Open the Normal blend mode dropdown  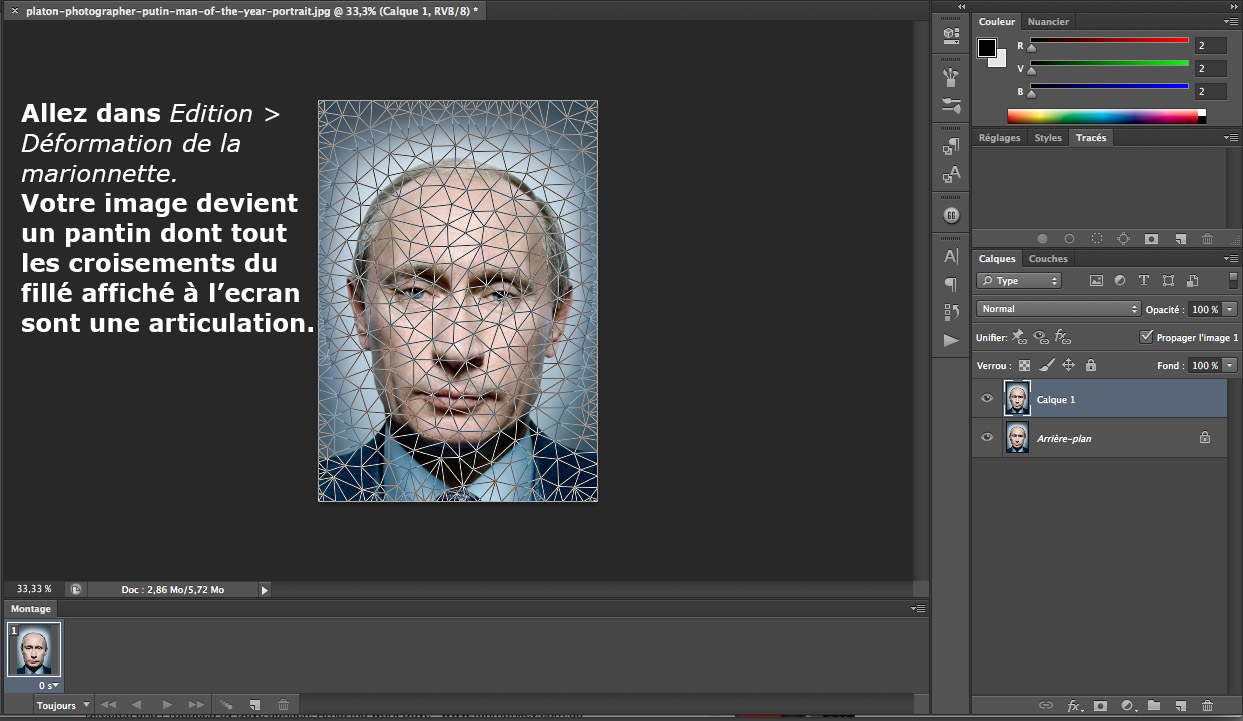1058,310
